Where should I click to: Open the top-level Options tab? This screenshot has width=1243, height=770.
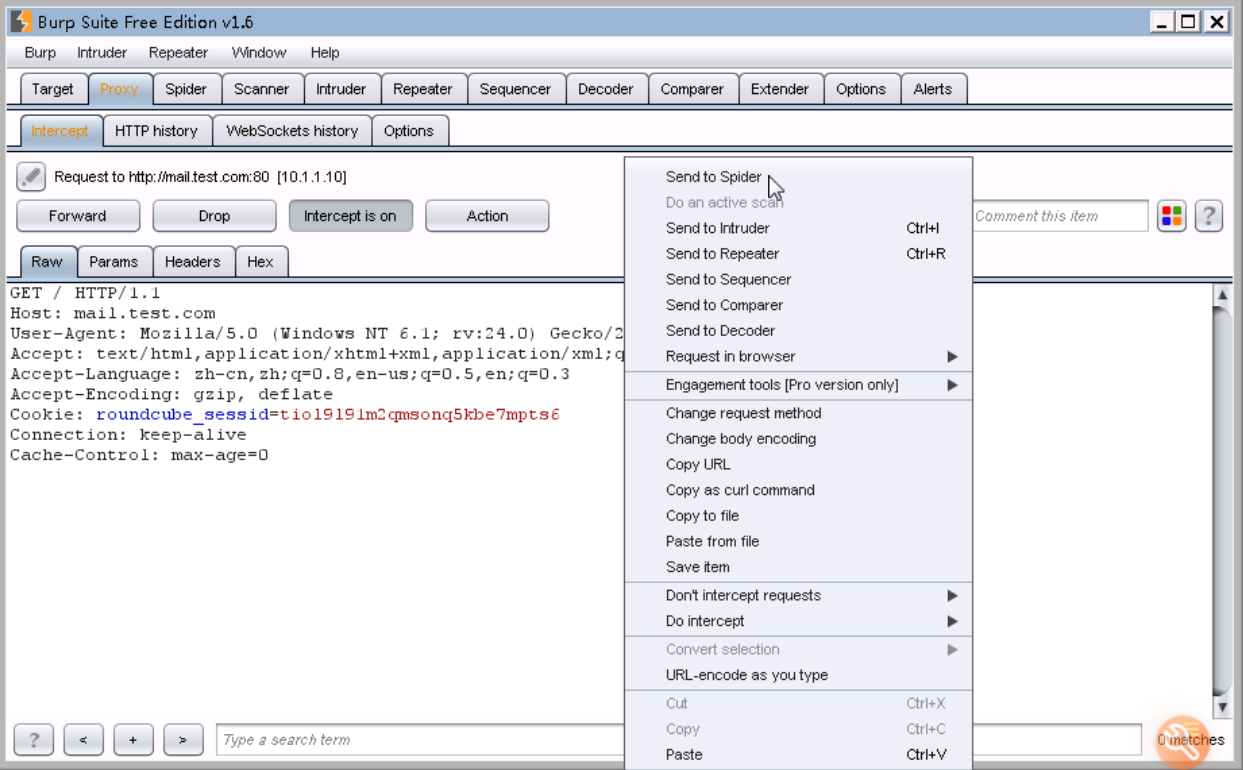861,89
